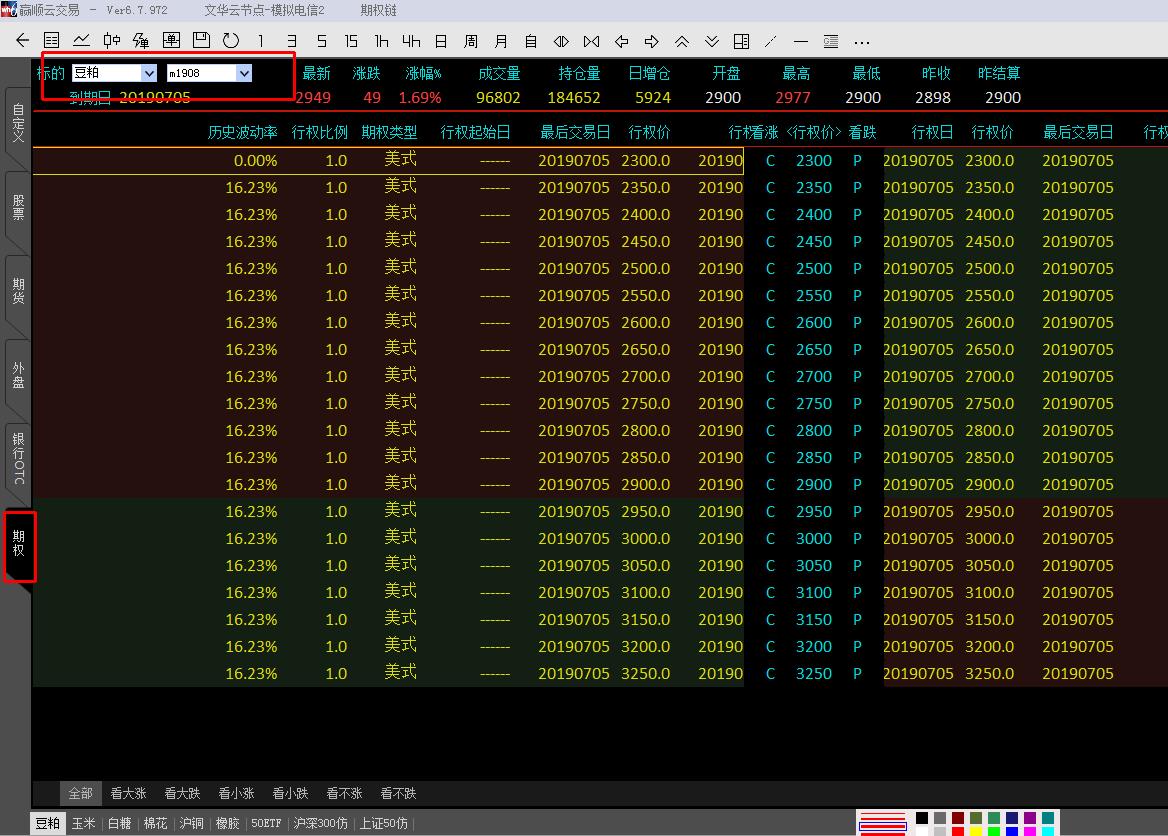Click the back arrow in toolbar
This screenshot has height=836, width=1168.
click(x=22, y=41)
